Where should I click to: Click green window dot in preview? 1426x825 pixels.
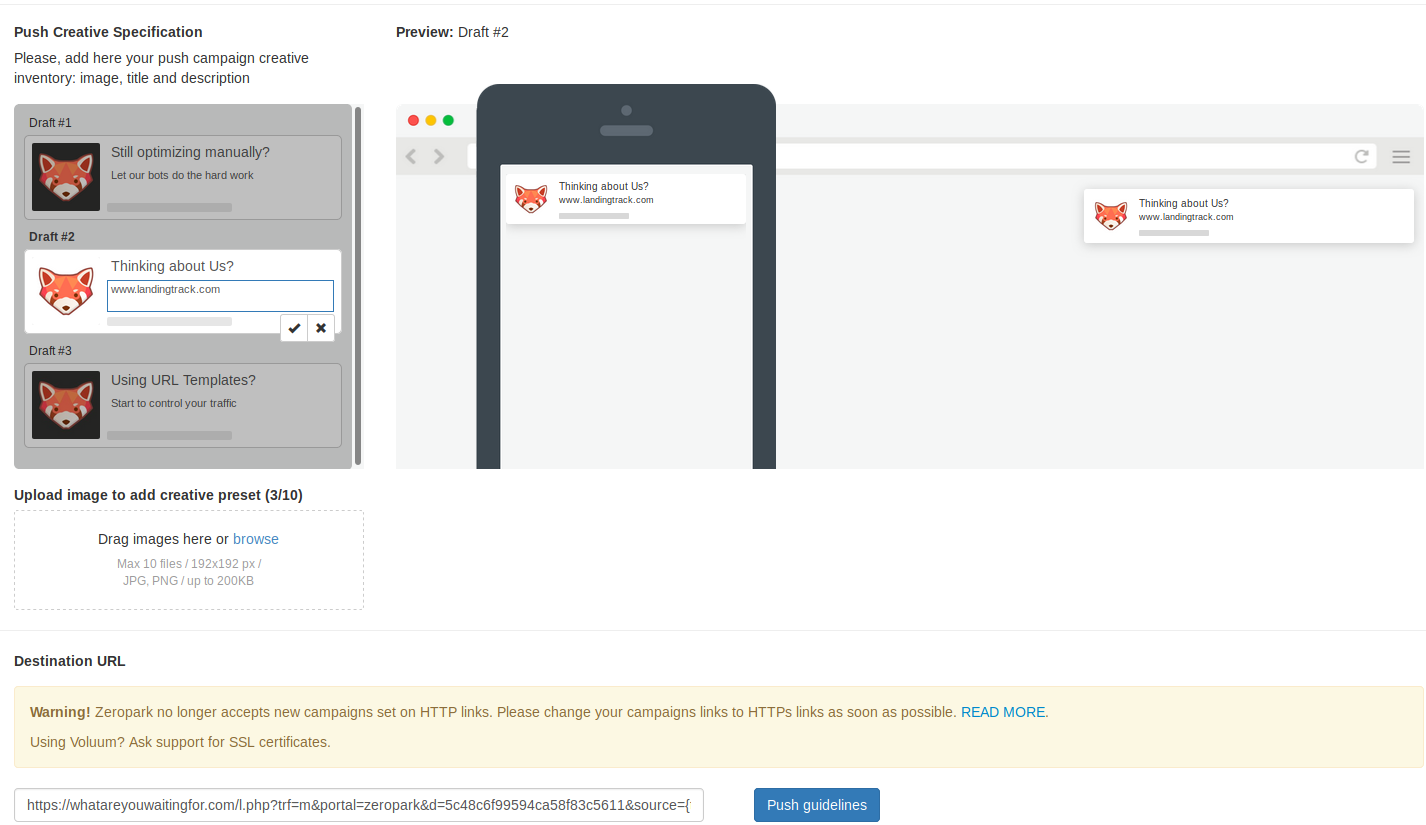click(448, 120)
